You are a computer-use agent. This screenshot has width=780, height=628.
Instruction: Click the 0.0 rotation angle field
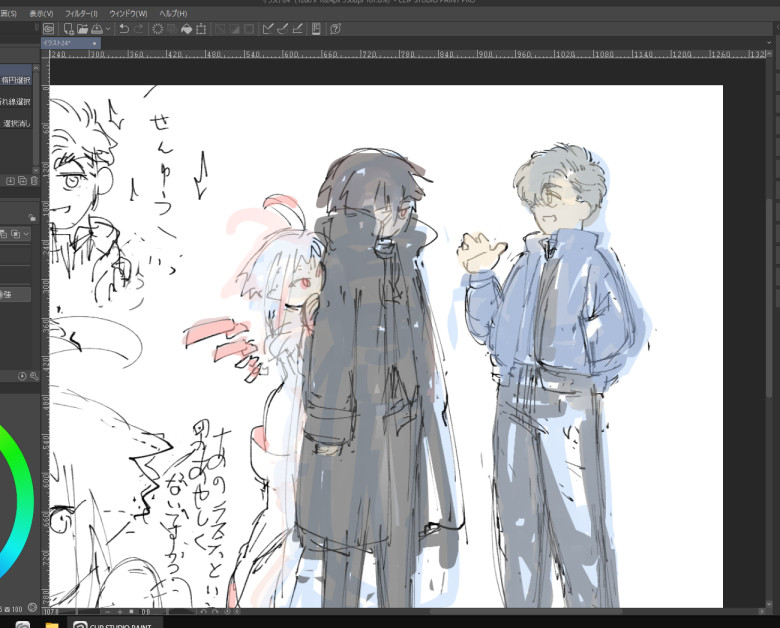click(145, 612)
